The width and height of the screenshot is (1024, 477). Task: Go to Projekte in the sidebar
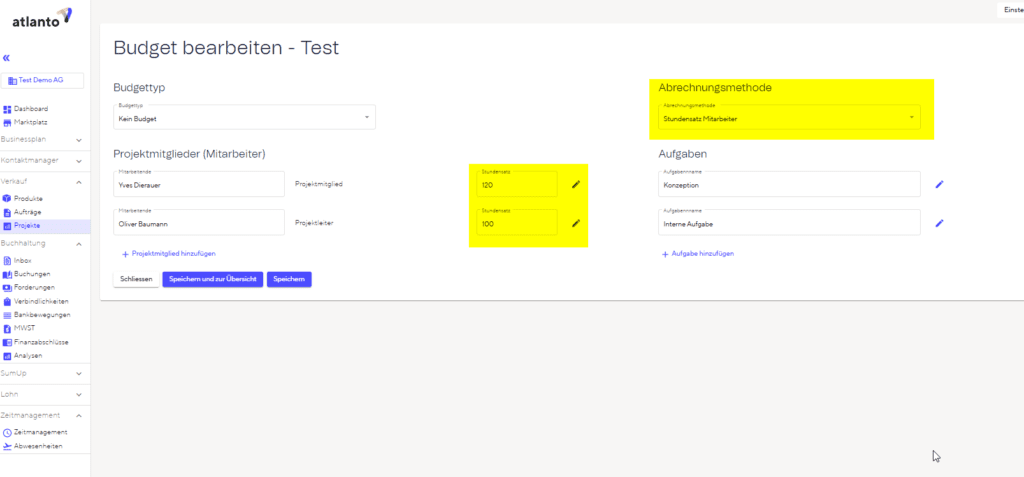(x=28, y=226)
